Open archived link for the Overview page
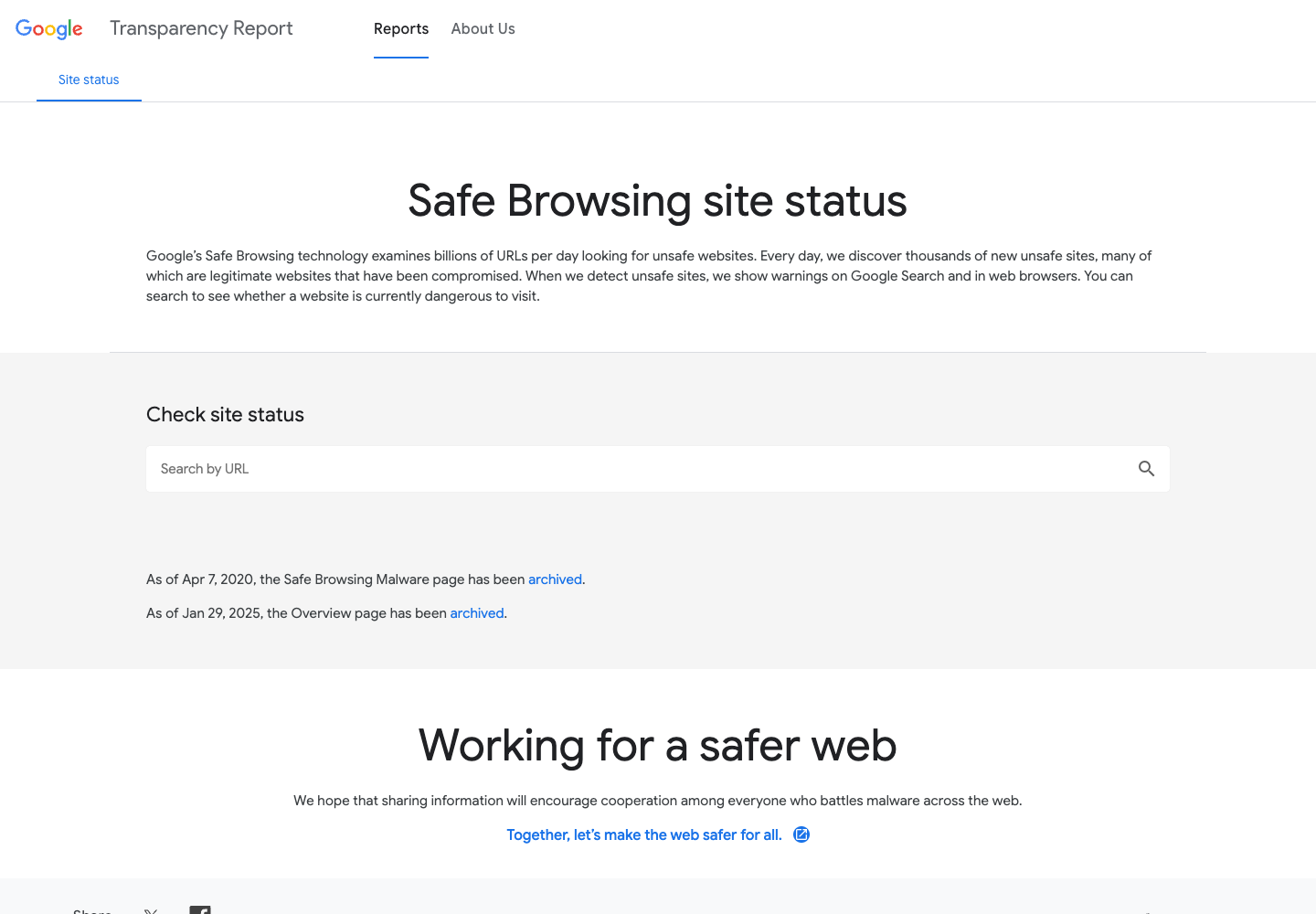1316x914 pixels. [477, 613]
